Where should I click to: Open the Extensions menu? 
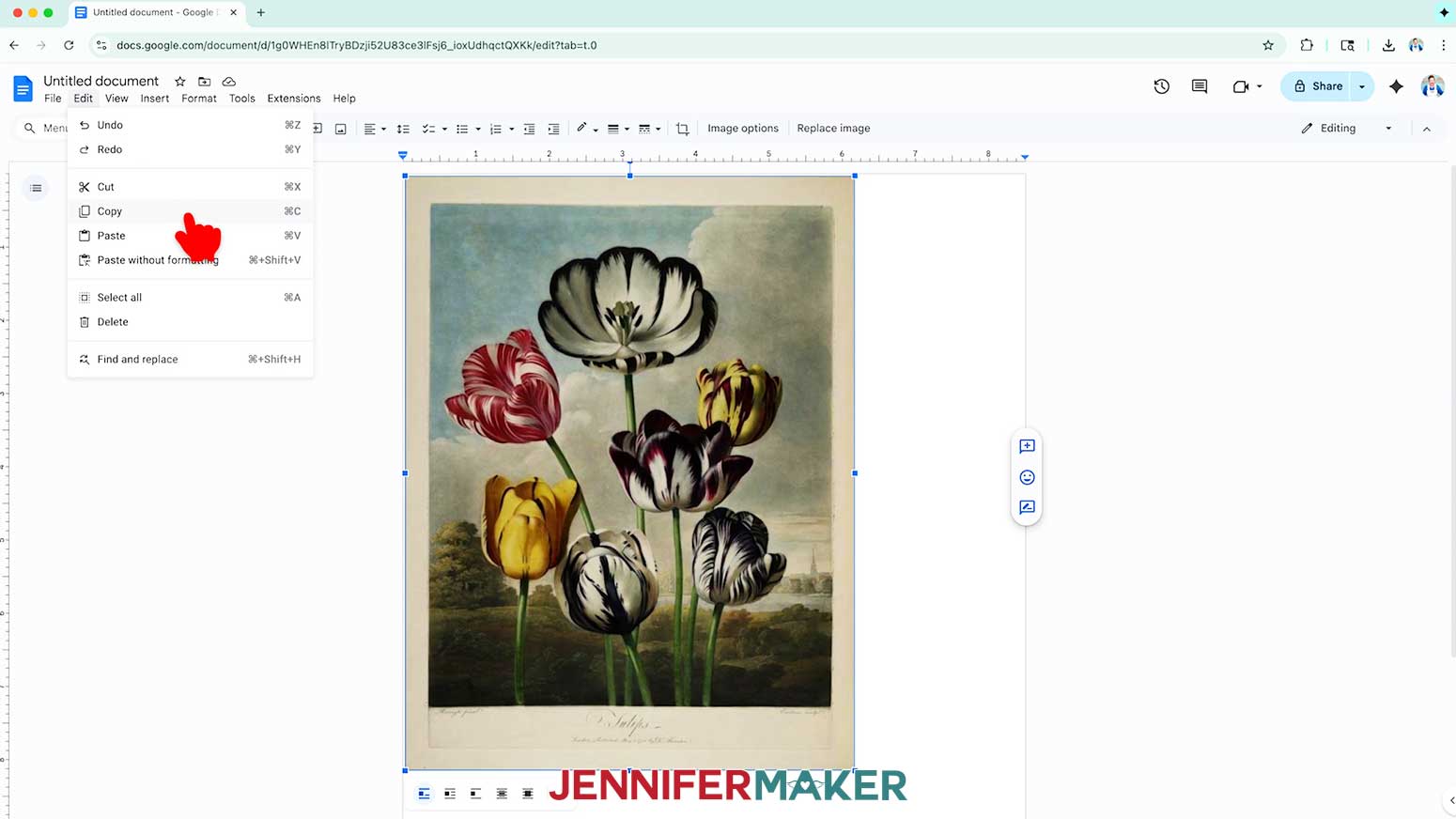pos(294,99)
